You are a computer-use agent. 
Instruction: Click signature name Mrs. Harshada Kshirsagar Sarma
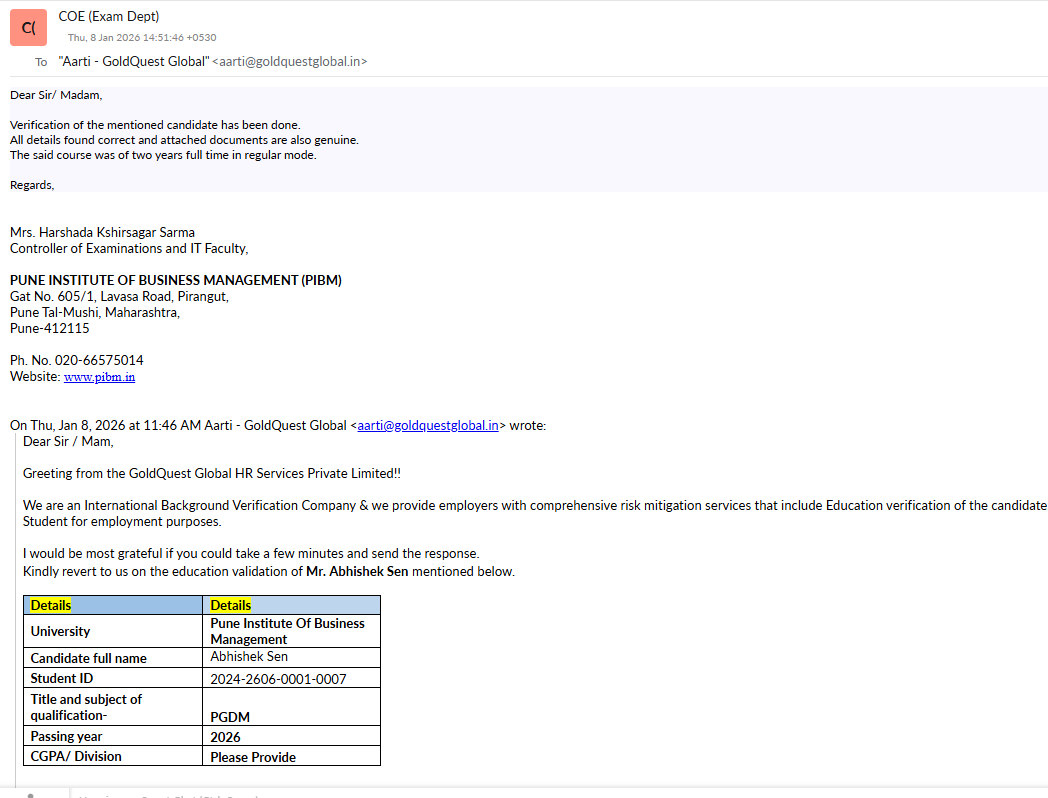point(102,232)
